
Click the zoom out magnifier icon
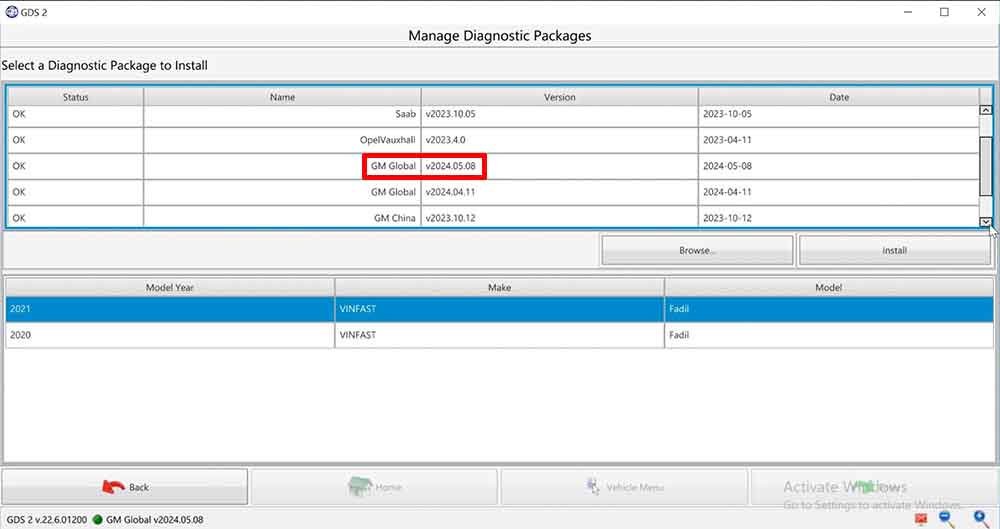(x=947, y=518)
